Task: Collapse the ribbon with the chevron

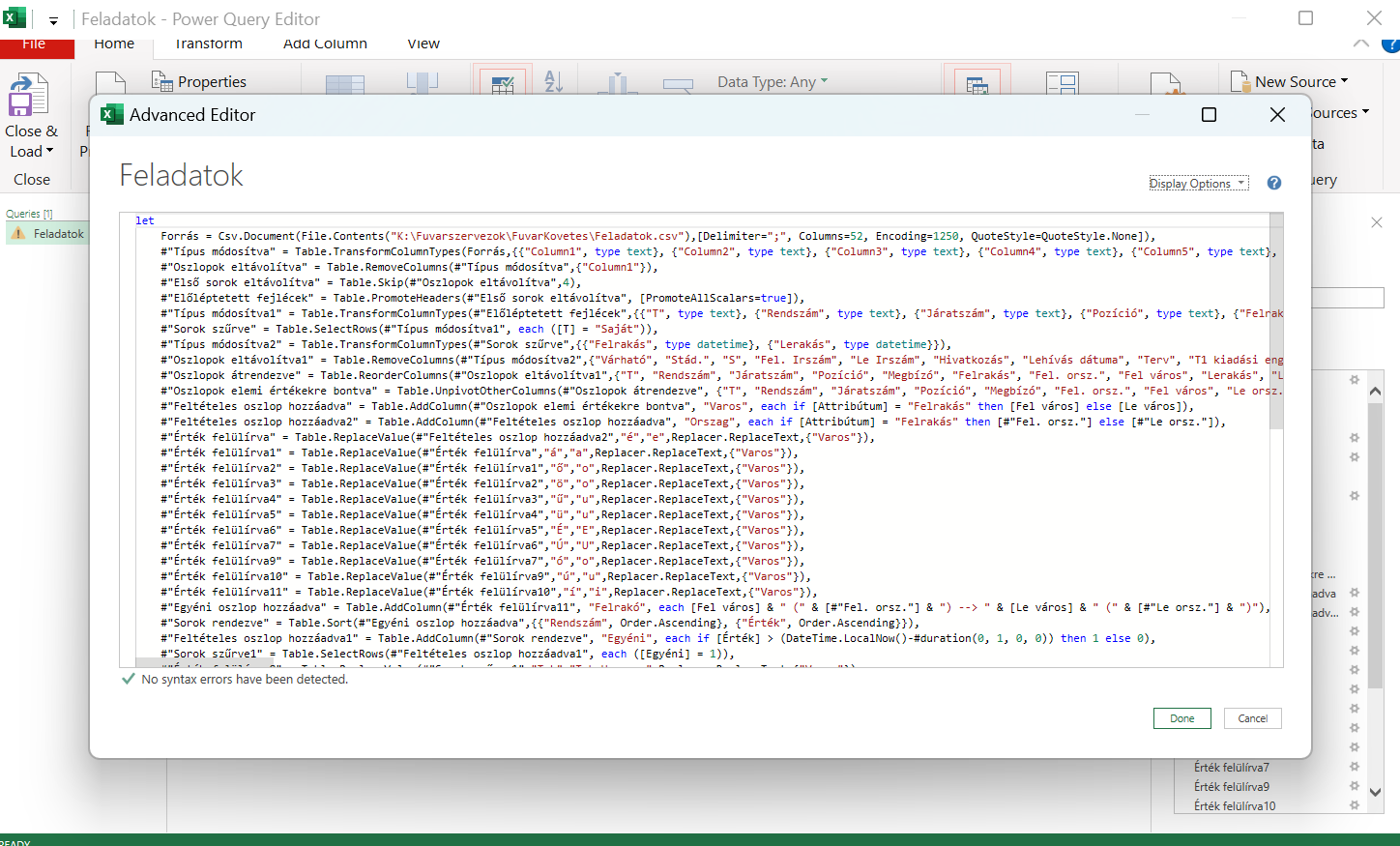Action: point(1361,44)
